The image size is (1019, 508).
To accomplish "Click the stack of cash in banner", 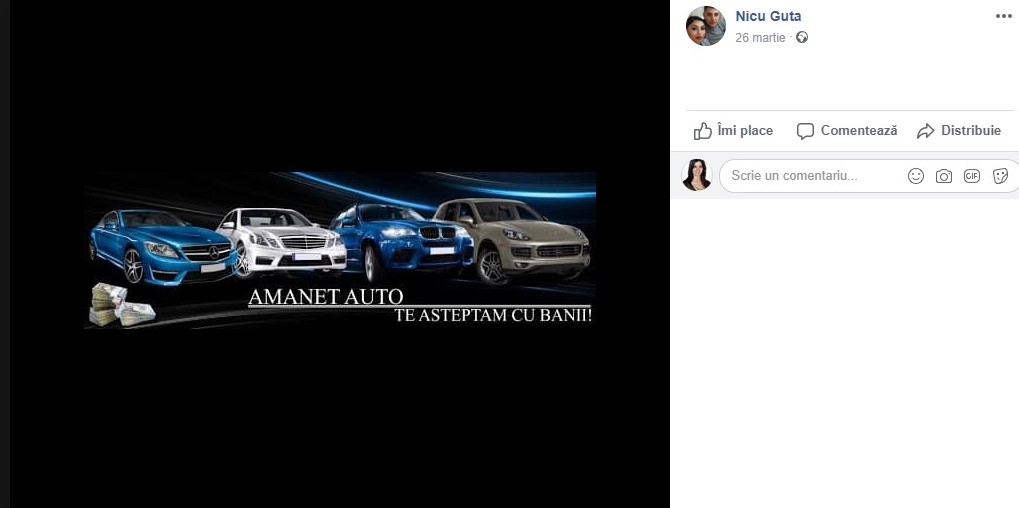I will [122, 305].
